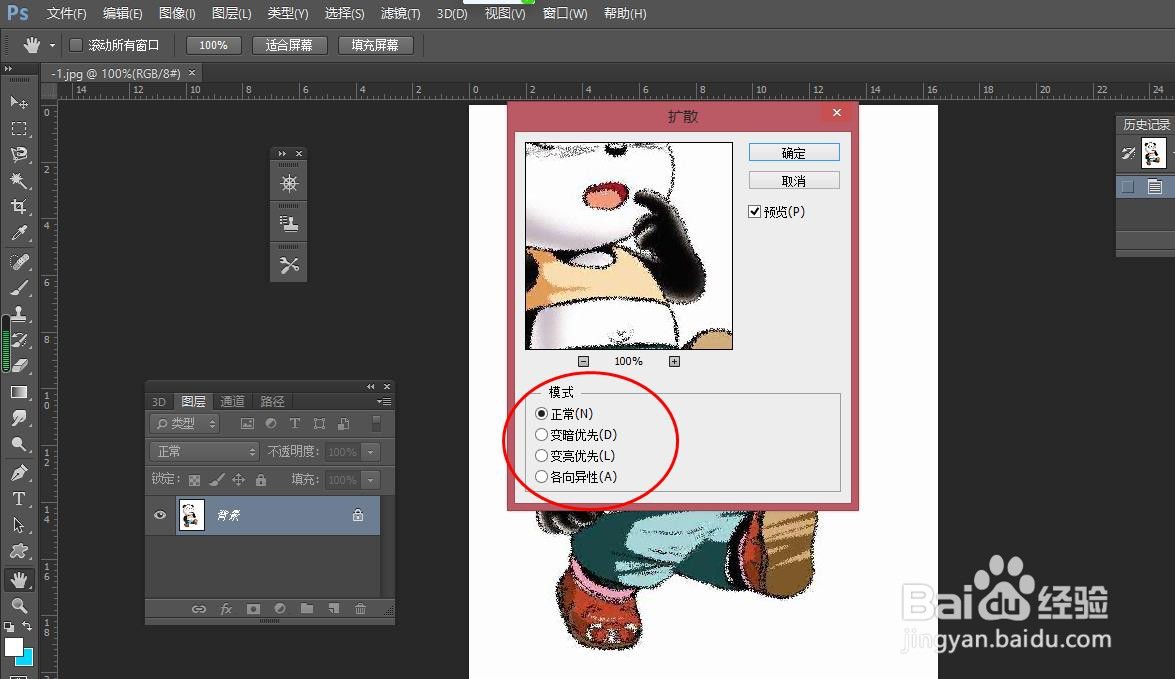The image size is (1175, 679).
Task: Click the 适合屏幕 button
Action: 289,44
